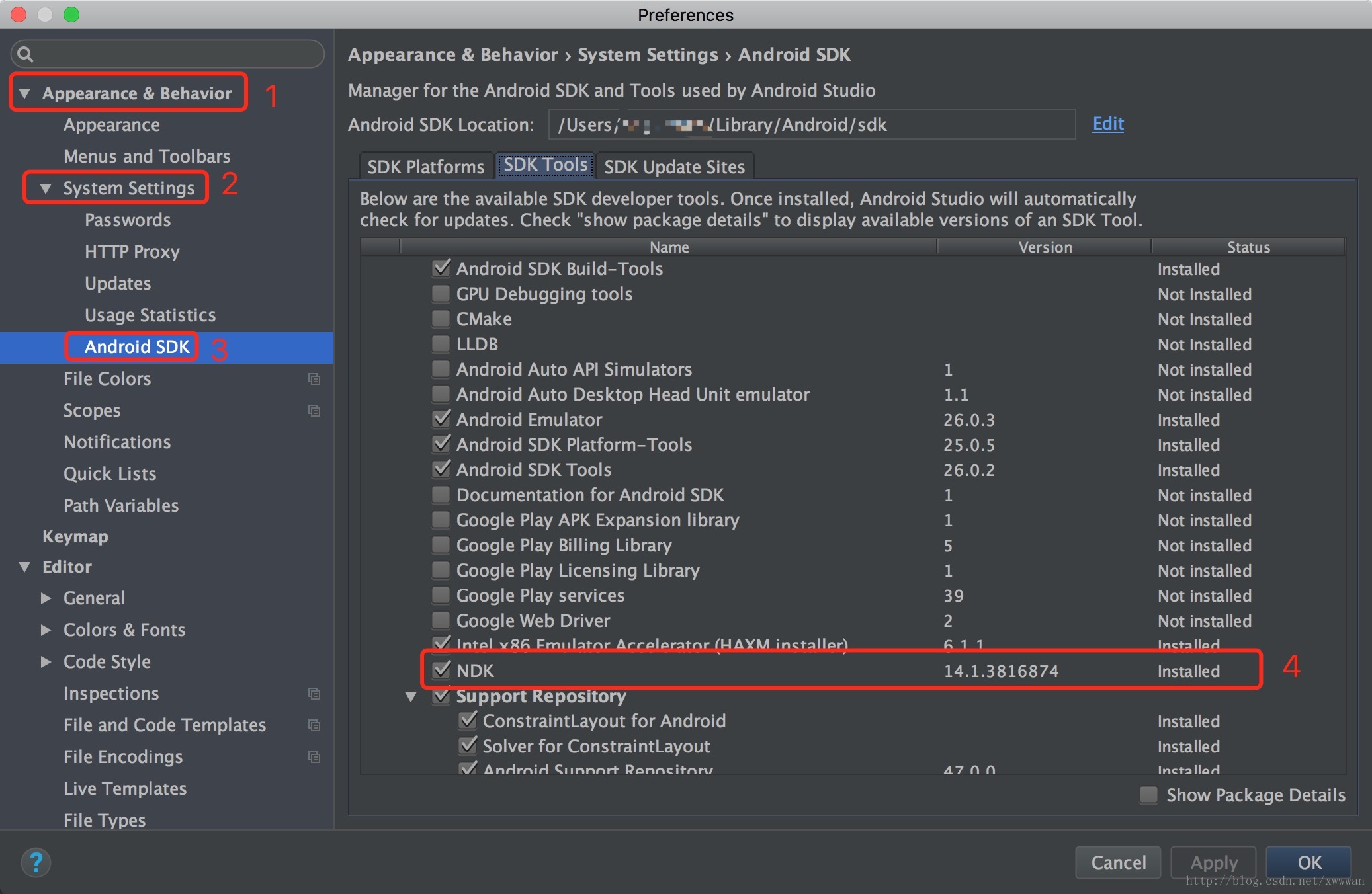
Task: Expand the Code Style node
Action: coord(46,662)
